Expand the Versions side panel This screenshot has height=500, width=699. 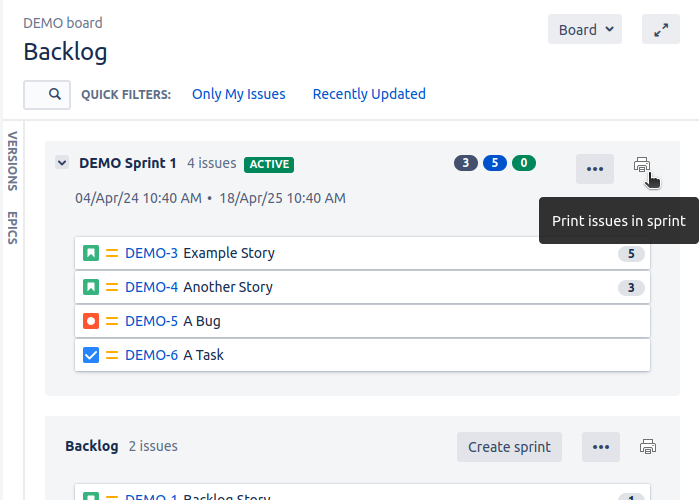13,160
